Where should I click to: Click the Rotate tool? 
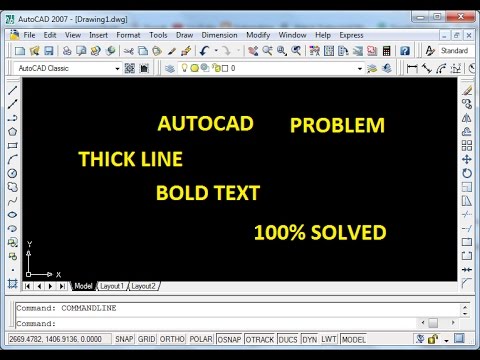(x=467, y=173)
